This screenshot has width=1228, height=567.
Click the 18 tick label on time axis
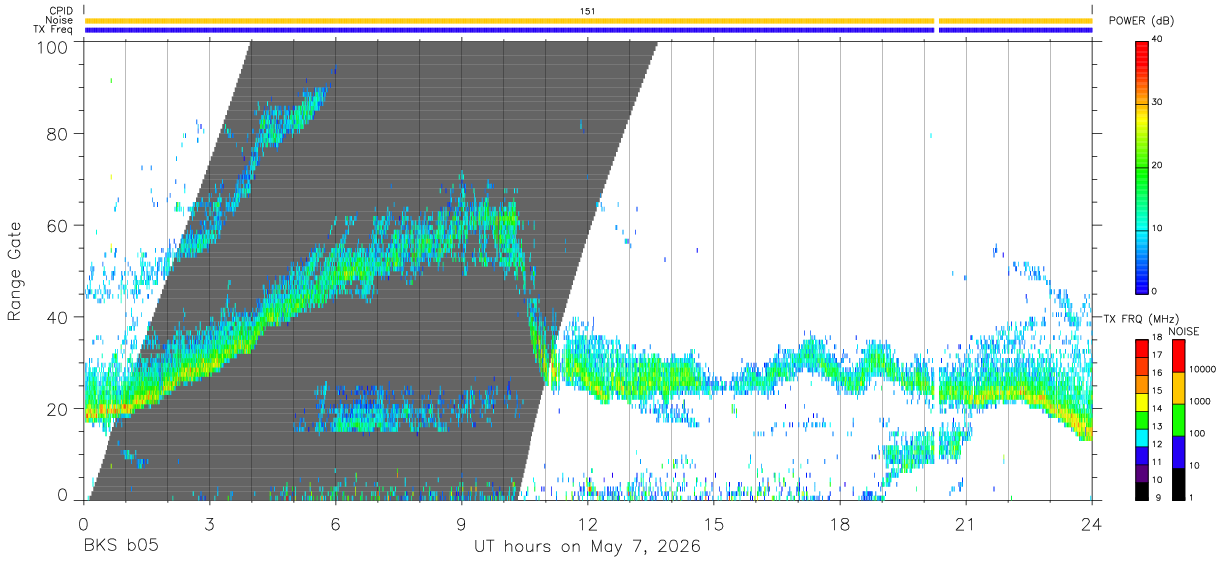click(x=839, y=523)
